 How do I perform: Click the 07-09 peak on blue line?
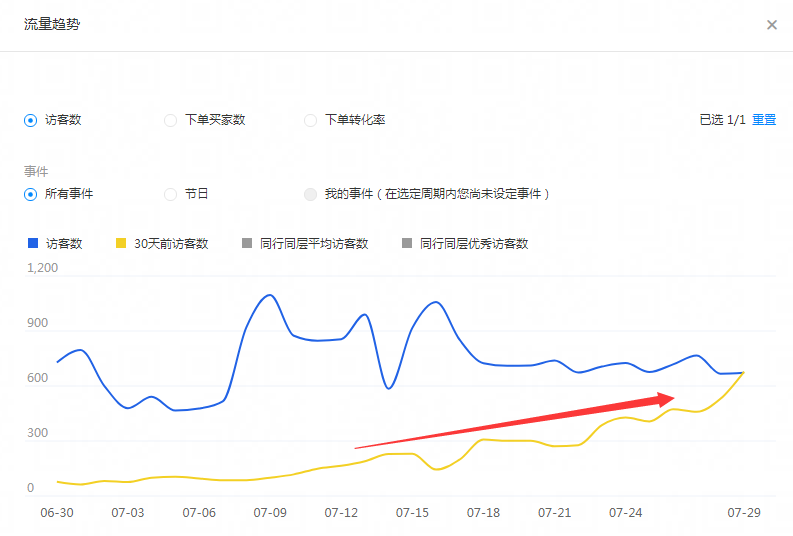pos(269,295)
